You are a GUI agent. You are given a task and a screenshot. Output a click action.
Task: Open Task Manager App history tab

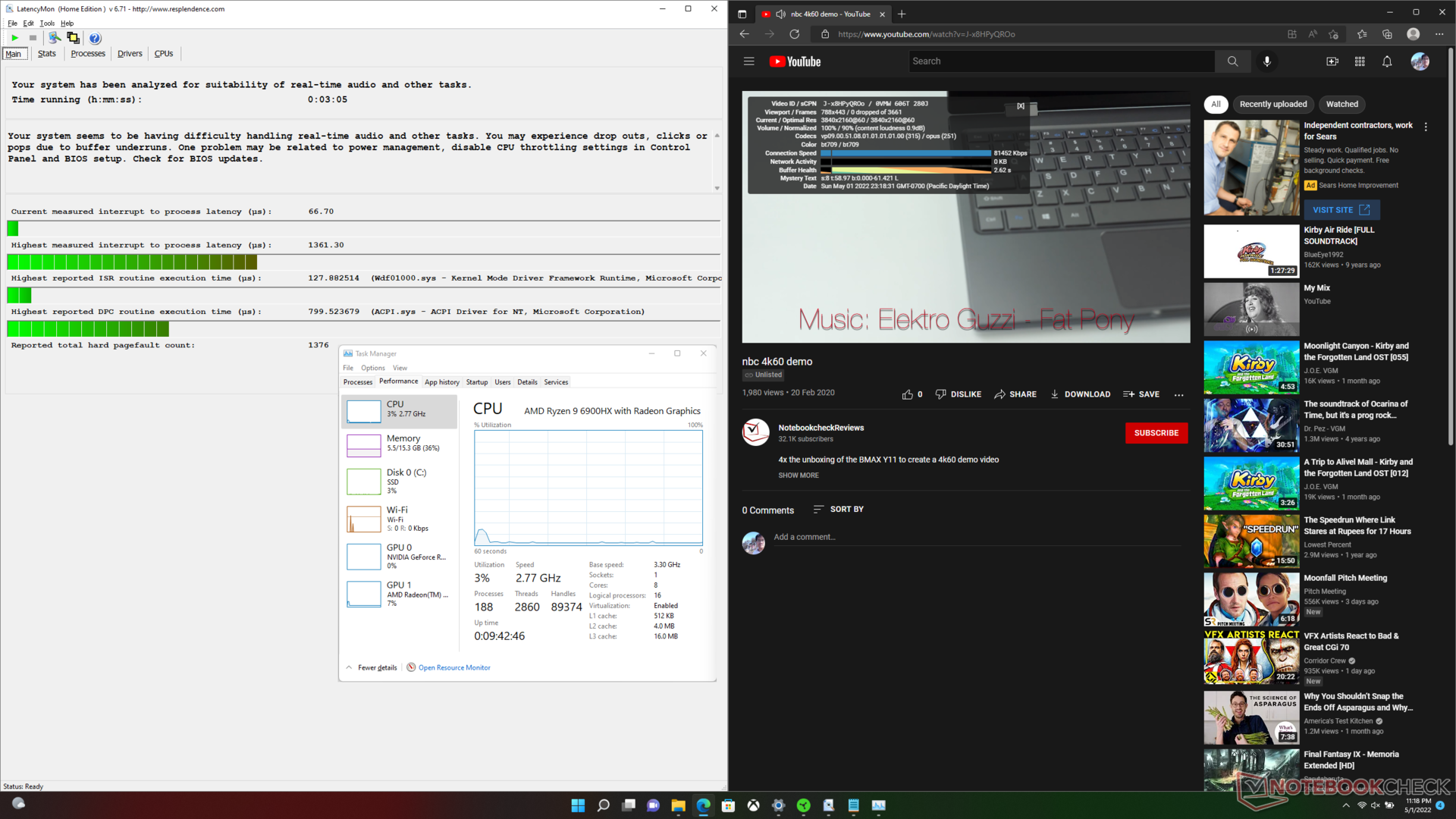442,382
